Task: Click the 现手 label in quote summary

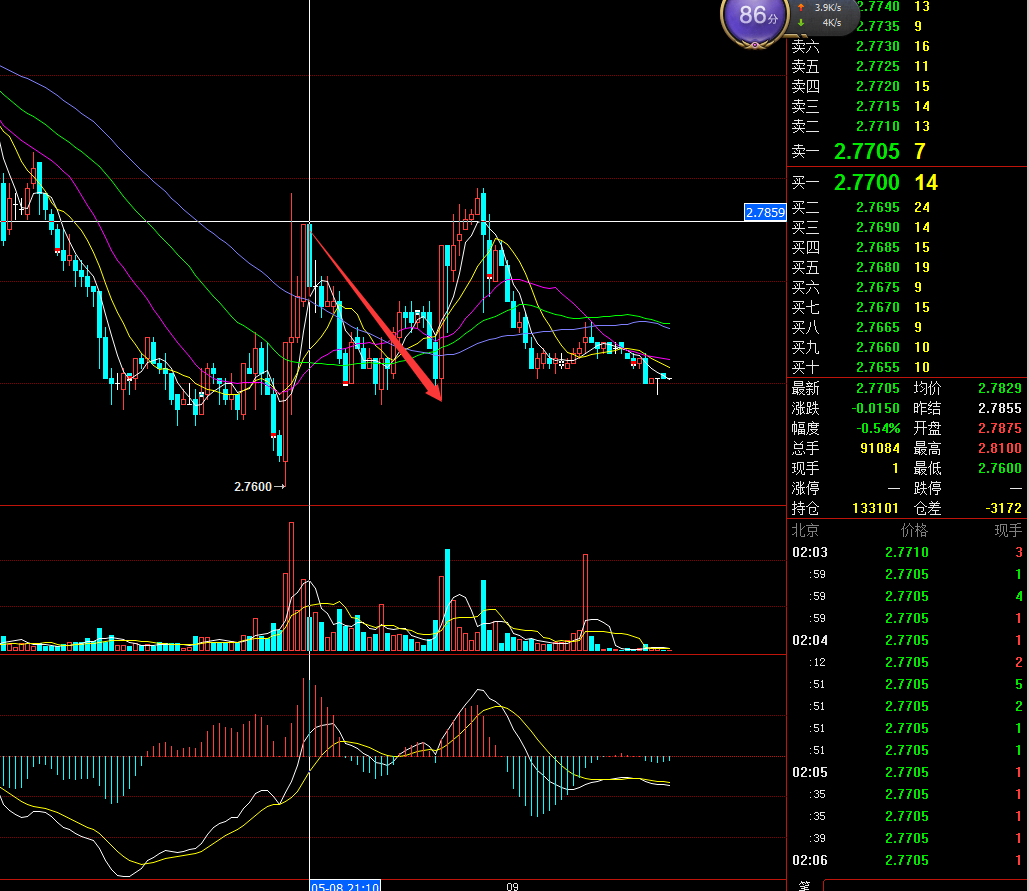Action: coord(805,468)
